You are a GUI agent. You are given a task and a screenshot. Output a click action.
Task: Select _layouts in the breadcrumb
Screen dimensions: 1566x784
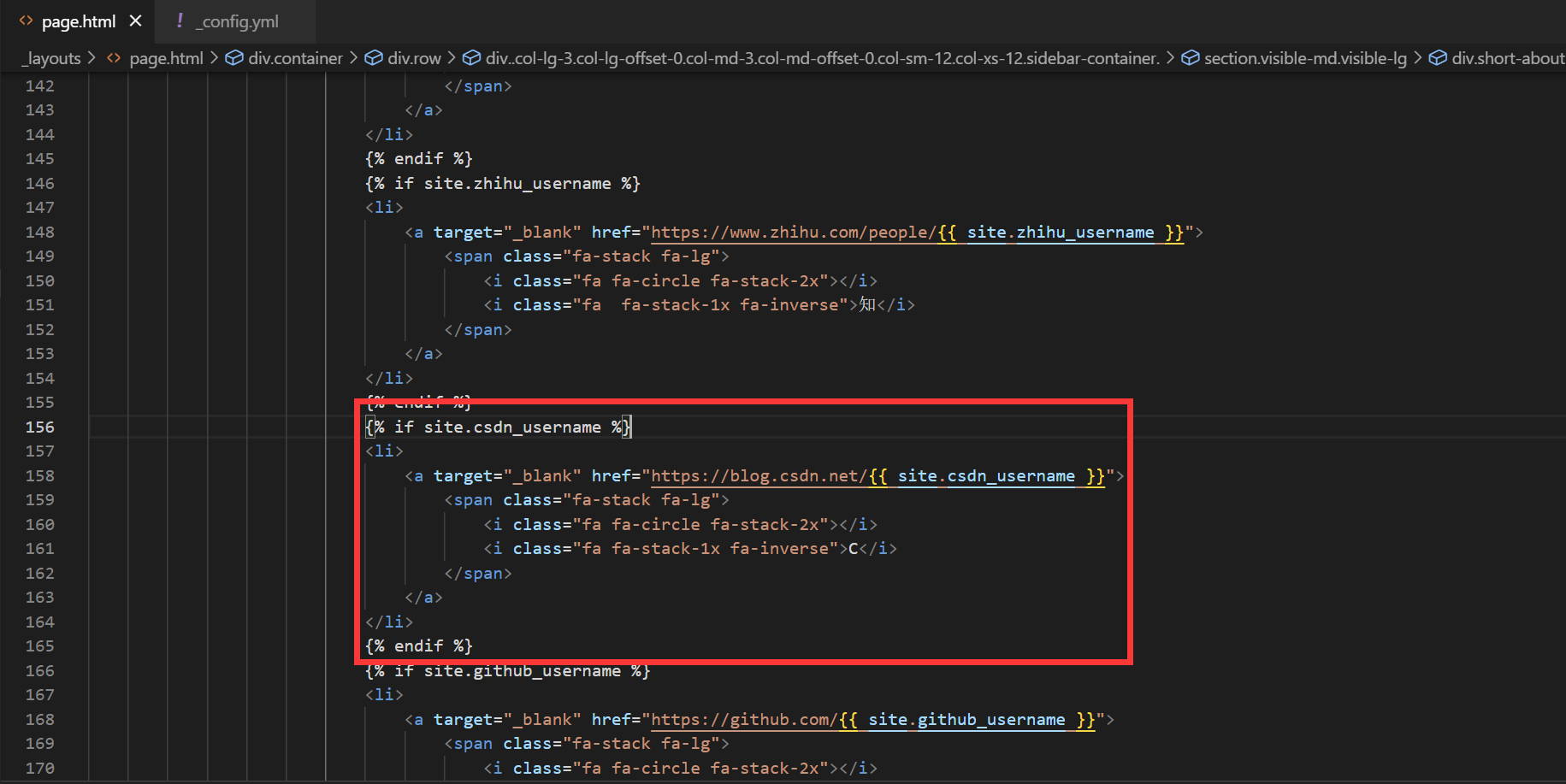[x=51, y=58]
